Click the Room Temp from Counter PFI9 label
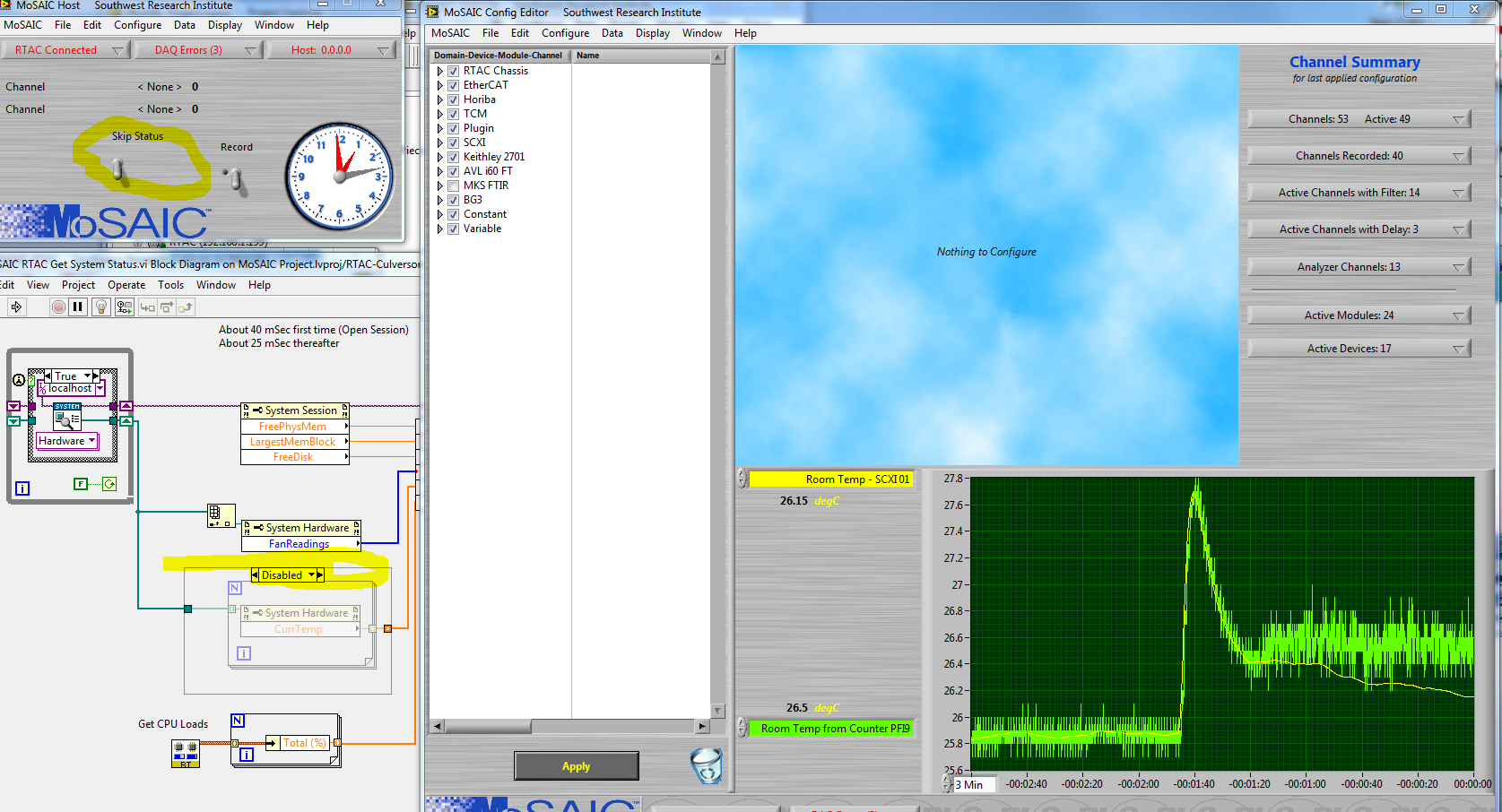This screenshot has width=1502, height=812. point(831,729)
